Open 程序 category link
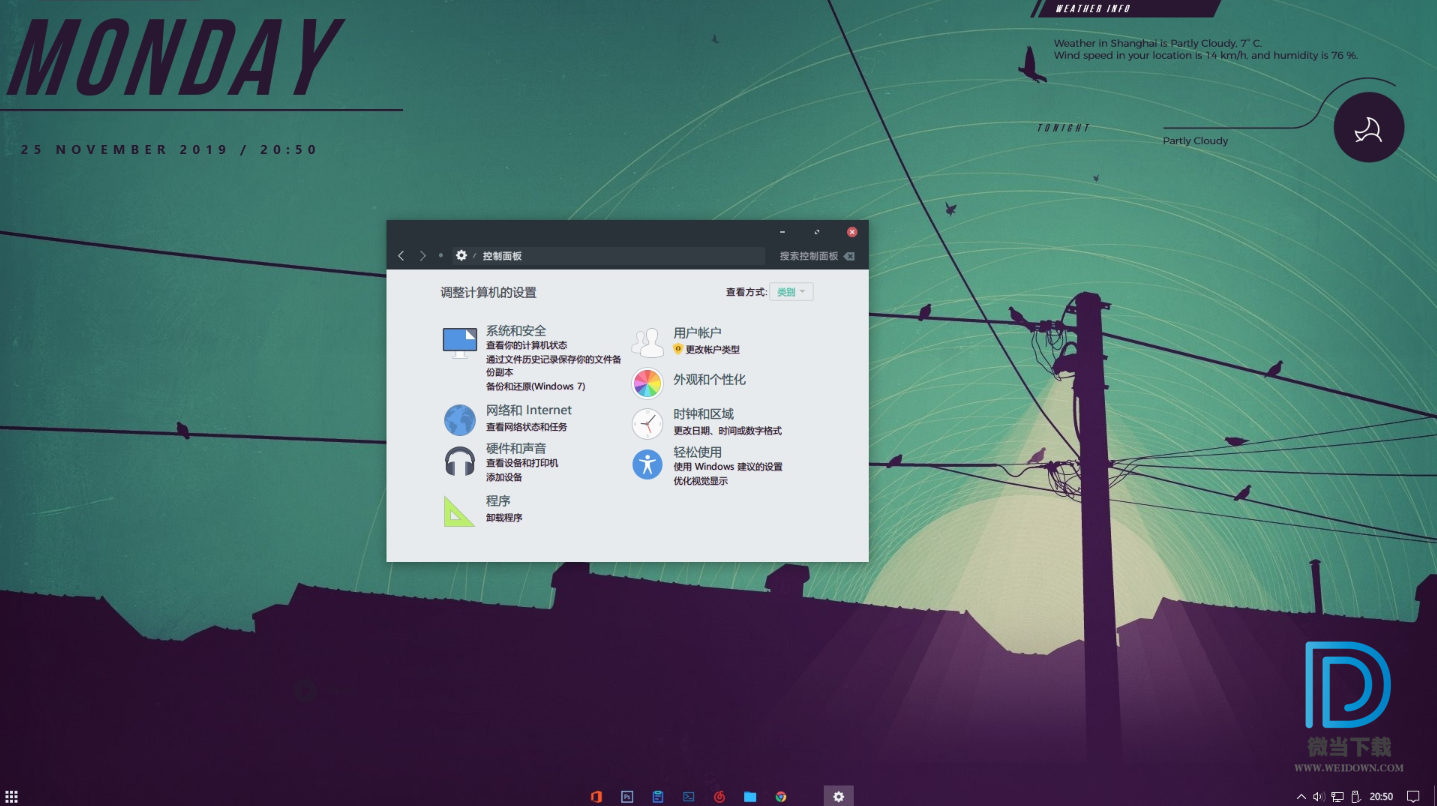 [498, 501]
